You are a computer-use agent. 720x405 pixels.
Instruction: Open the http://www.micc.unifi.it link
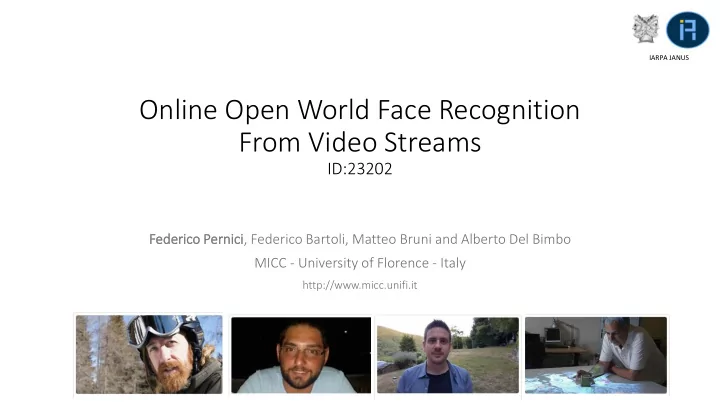click(x=360, y=285)
